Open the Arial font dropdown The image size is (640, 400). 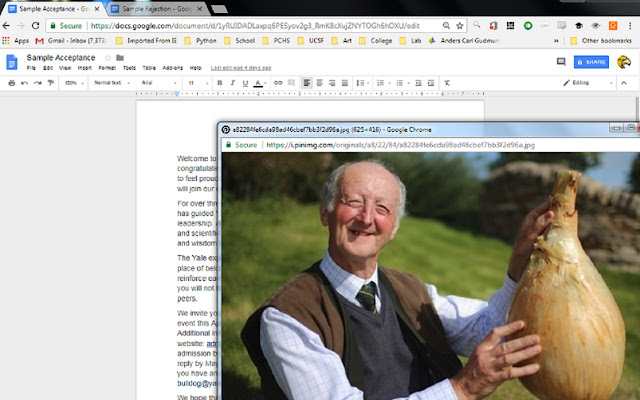click(151, 82)
